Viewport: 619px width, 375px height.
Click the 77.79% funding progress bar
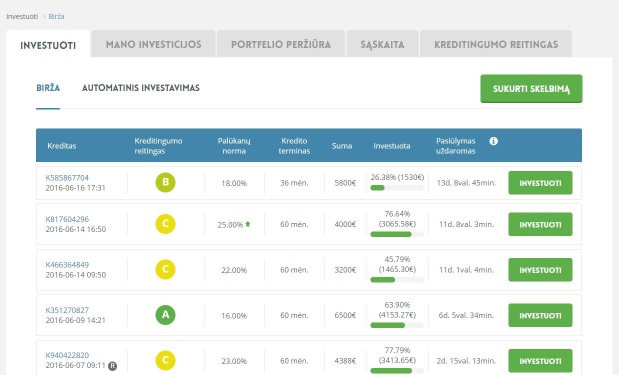[x=397, y=371]
